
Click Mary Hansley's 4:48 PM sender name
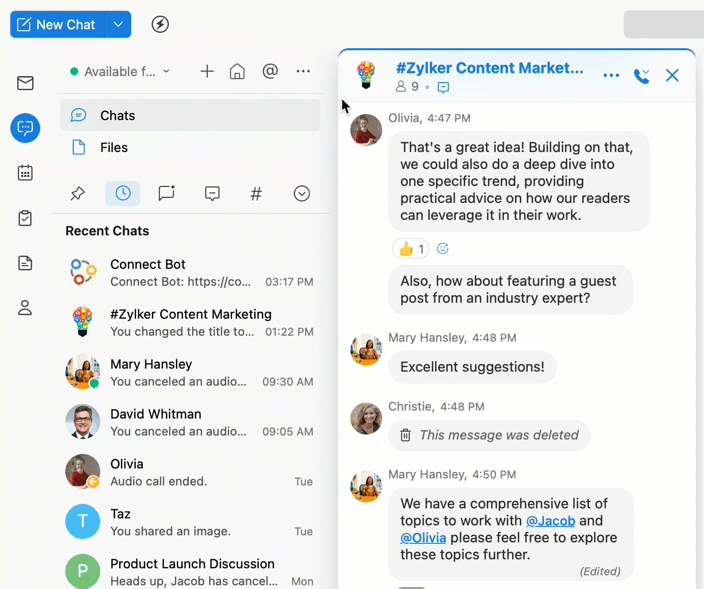[x=427, y=338]
